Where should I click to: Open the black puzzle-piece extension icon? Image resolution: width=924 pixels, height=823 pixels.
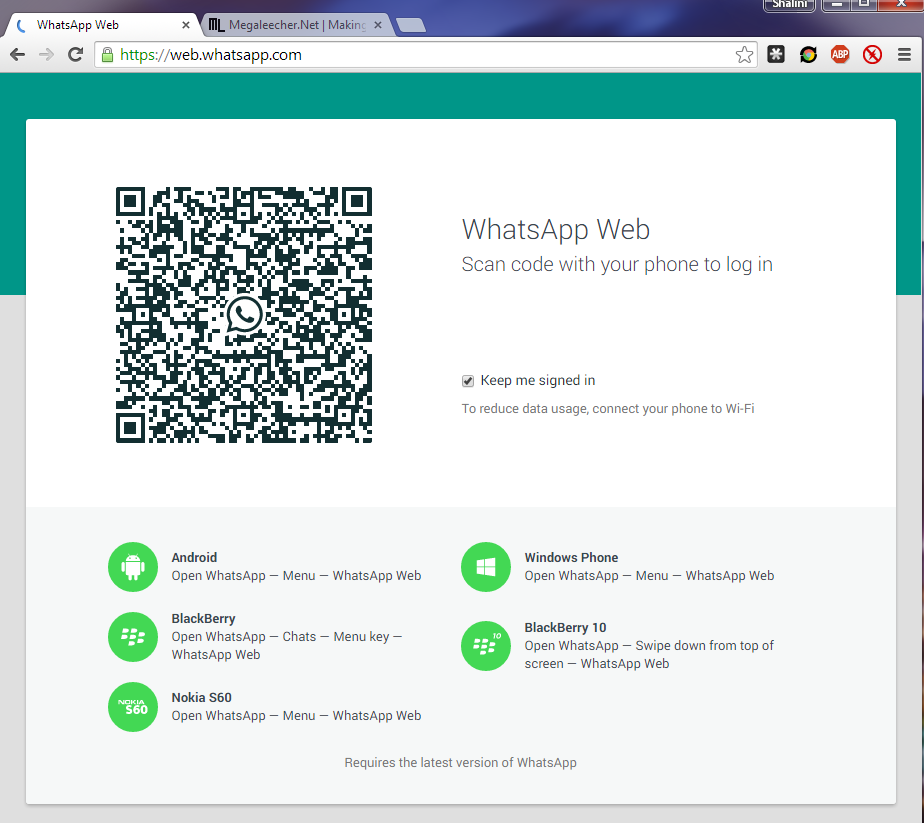(x=776, y=55)
